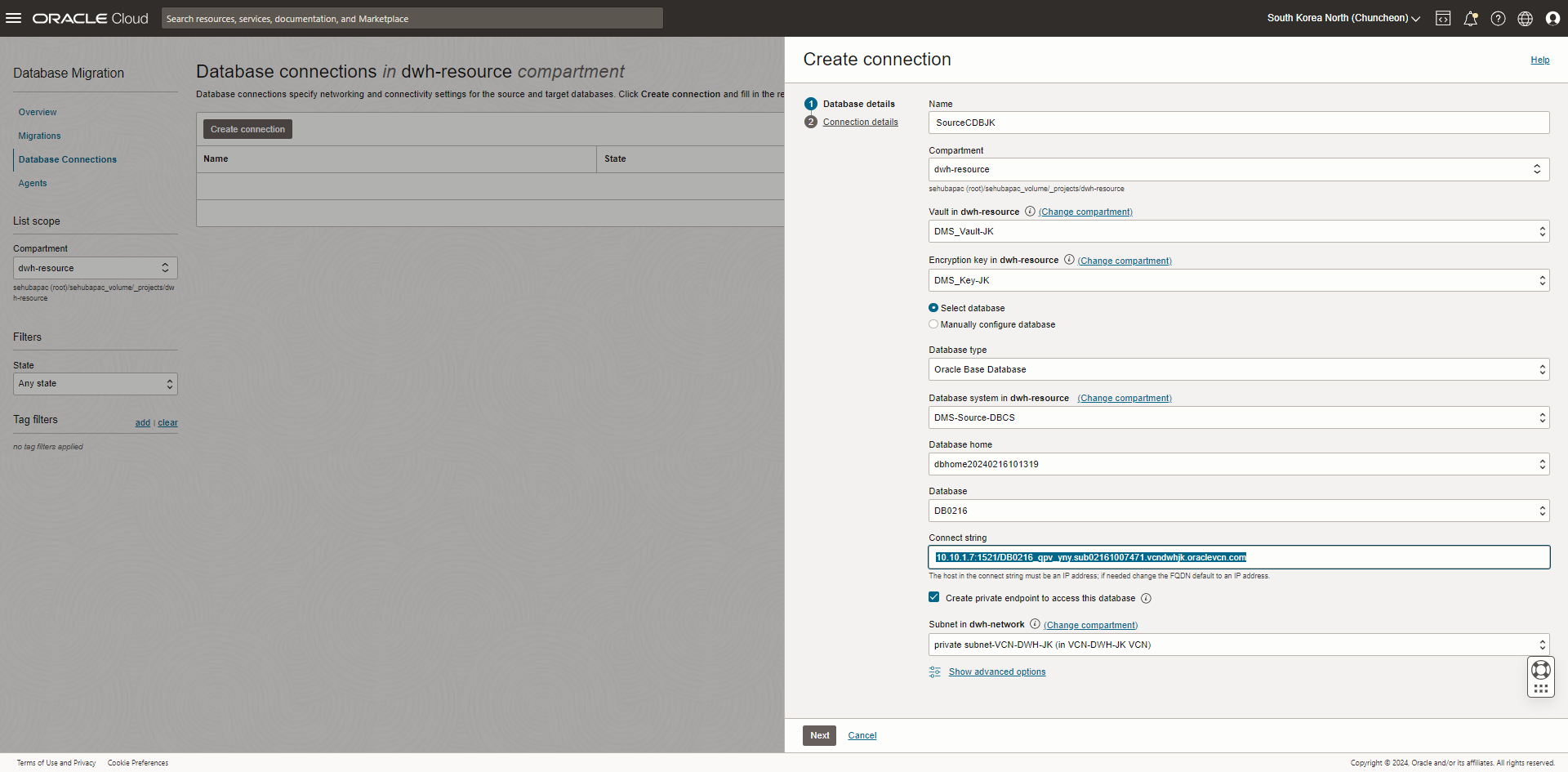
Task: Click add tag filter link
Action: tap(143, 422)
